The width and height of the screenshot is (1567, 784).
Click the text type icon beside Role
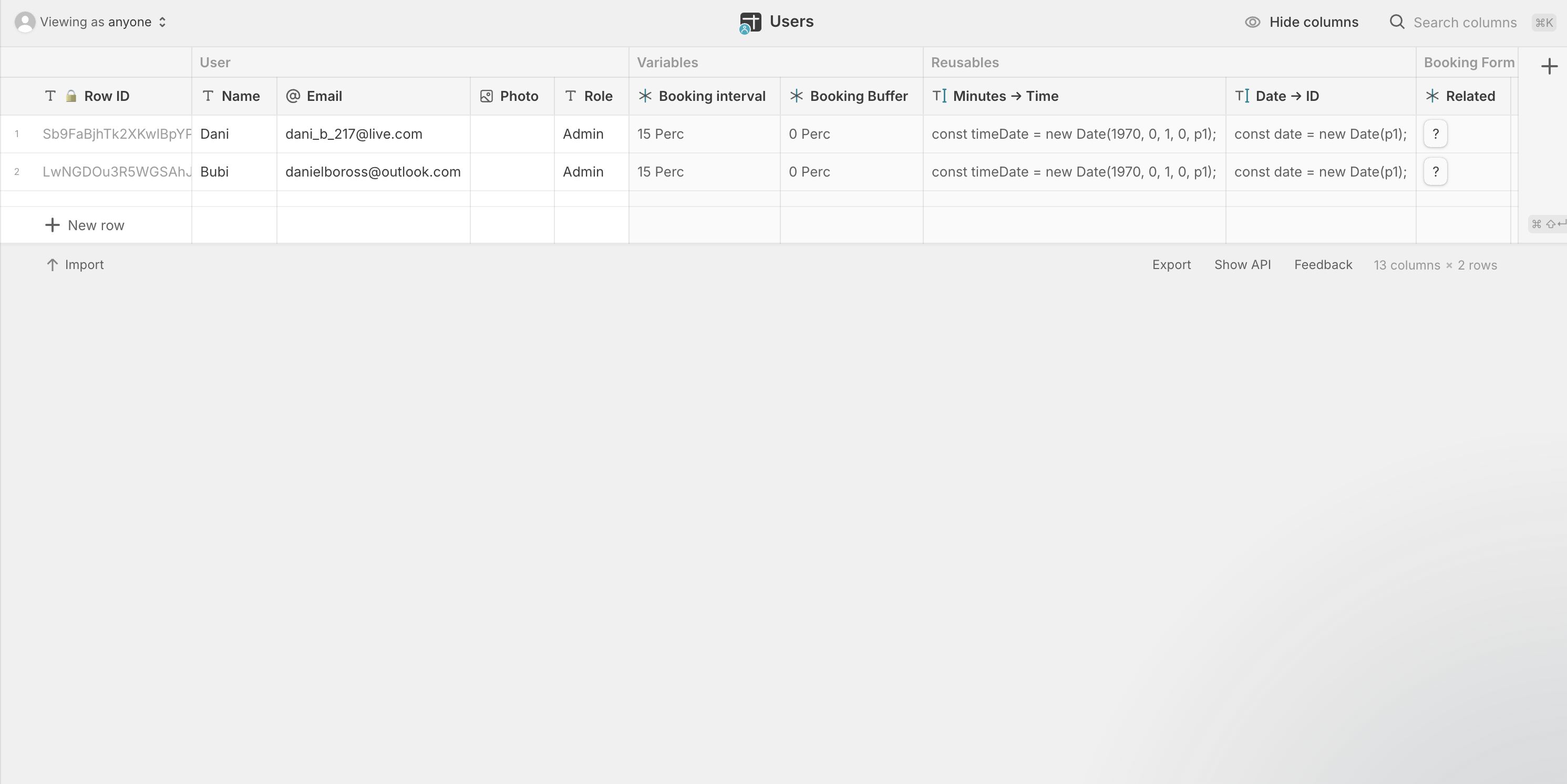tap(571, 96)
